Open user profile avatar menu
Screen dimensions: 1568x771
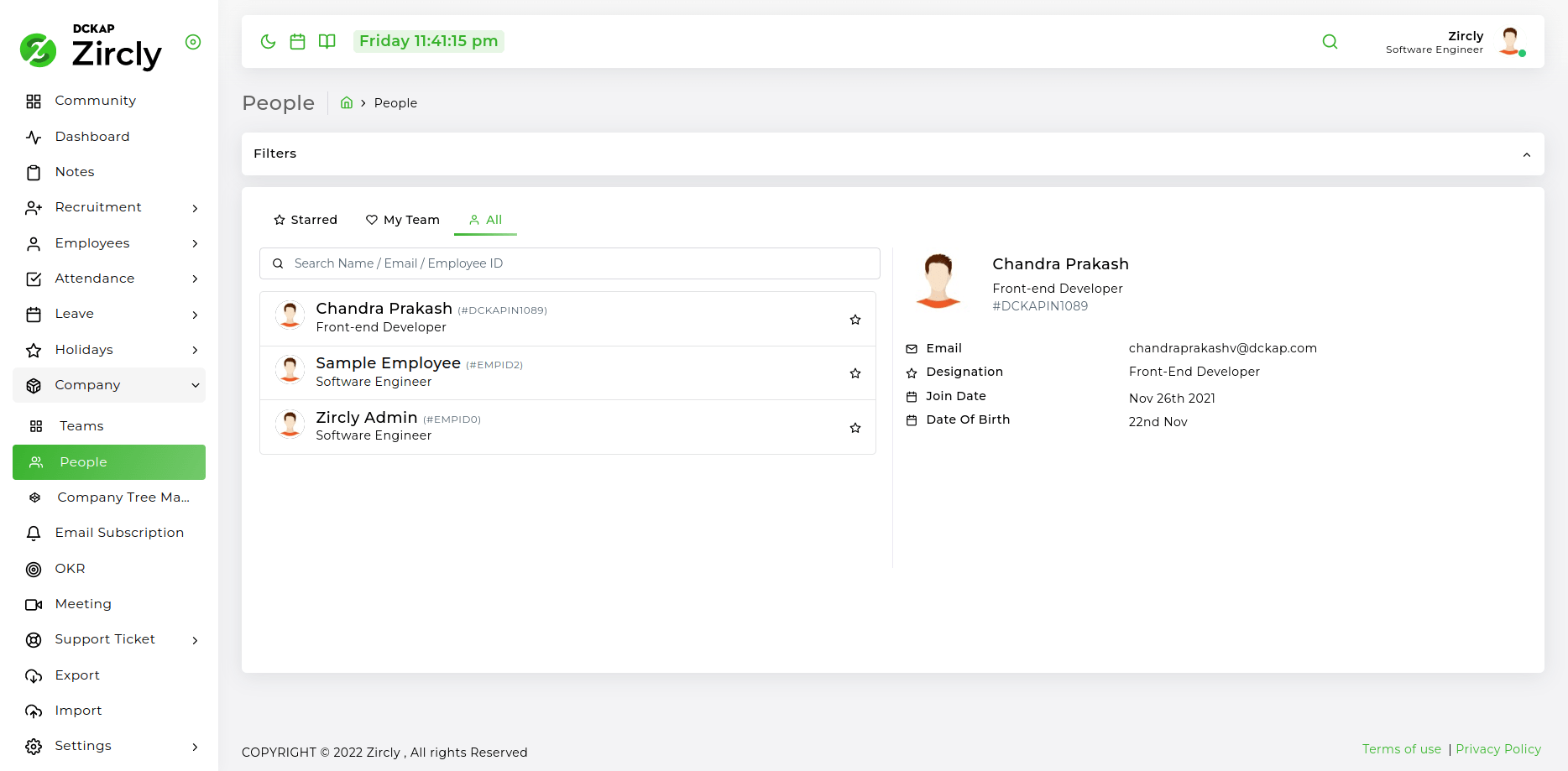click(1510, 42)
